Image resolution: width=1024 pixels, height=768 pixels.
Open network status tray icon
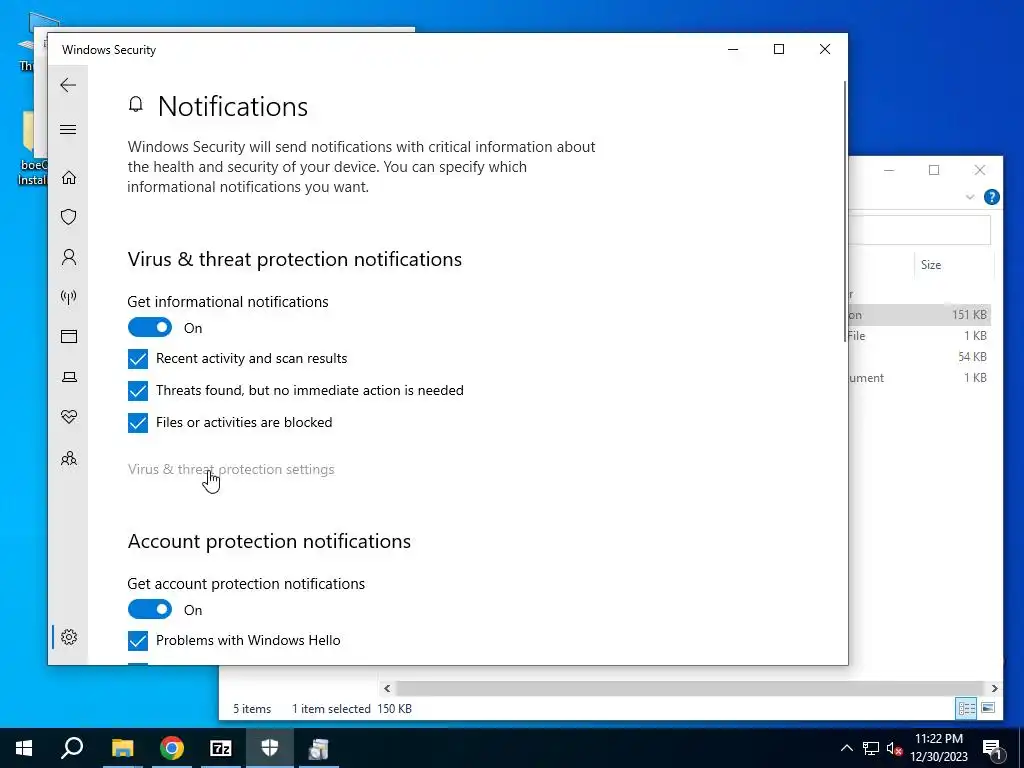[871, 748]
